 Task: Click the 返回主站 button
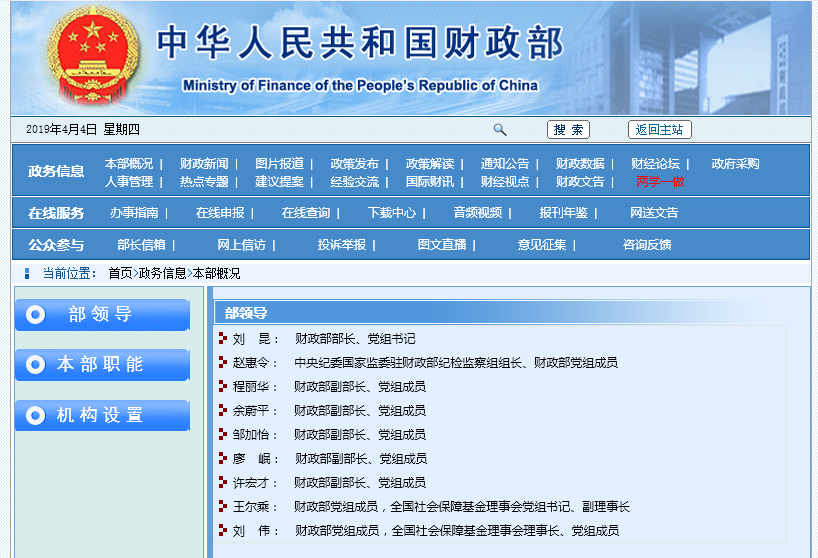[x=659, y=129]
